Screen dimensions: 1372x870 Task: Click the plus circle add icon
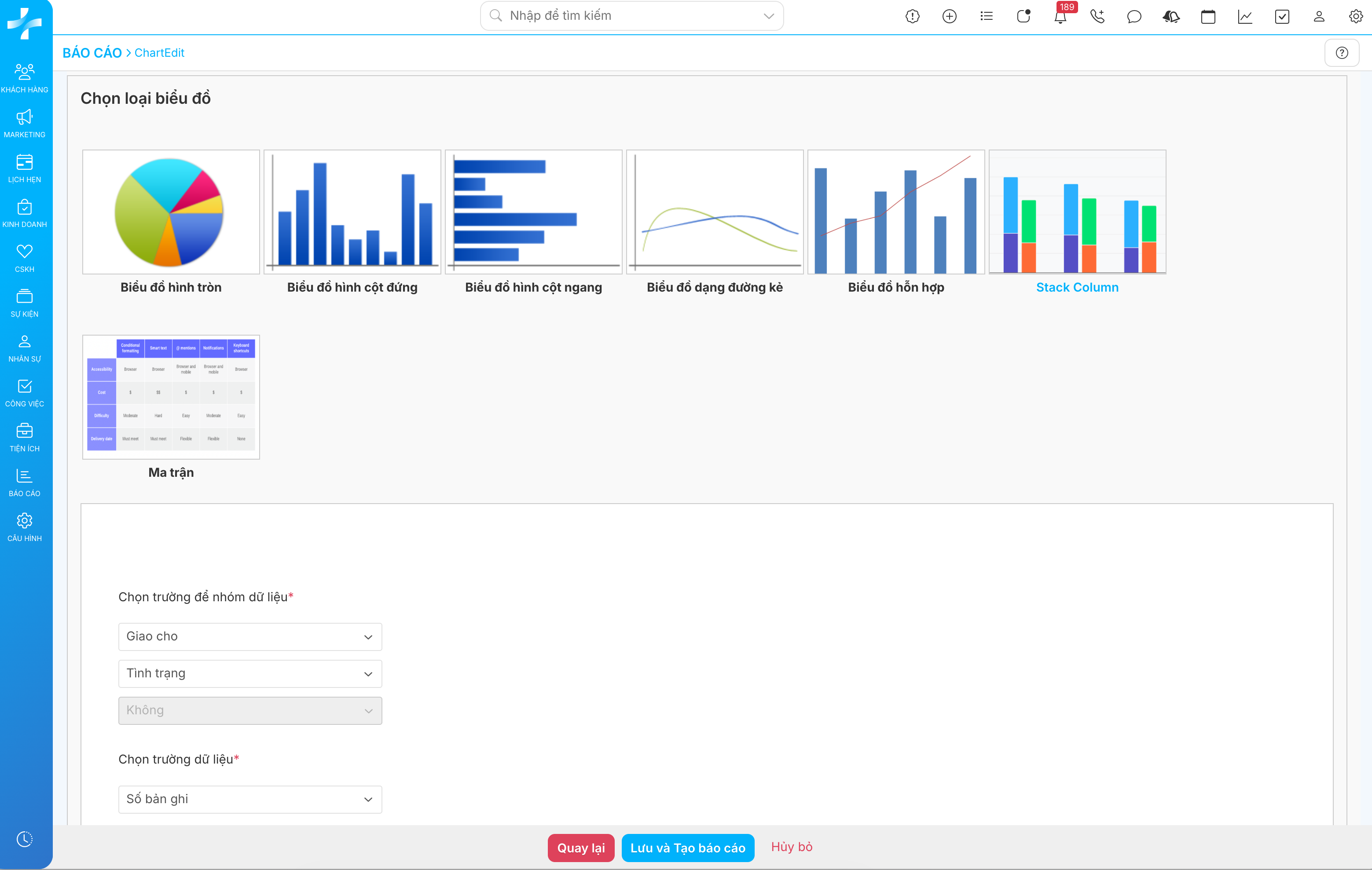949,17
